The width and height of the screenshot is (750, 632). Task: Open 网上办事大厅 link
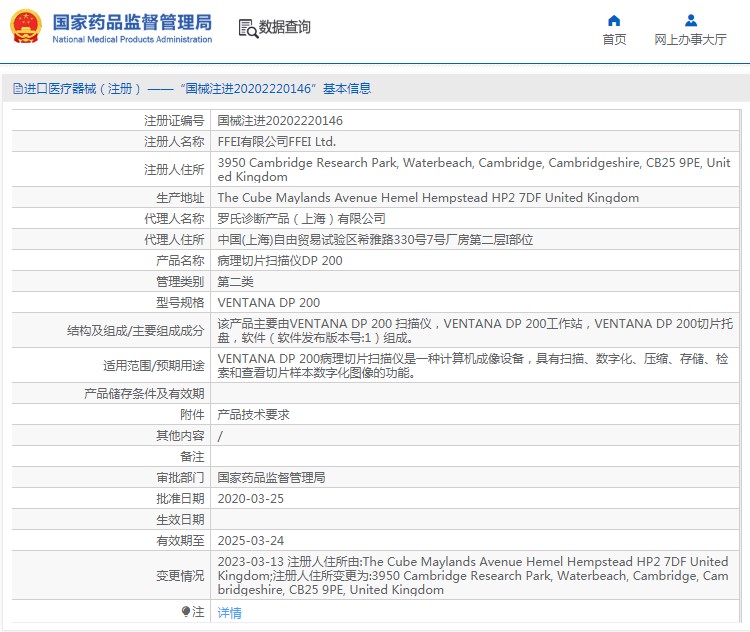[x=690, y=39]
